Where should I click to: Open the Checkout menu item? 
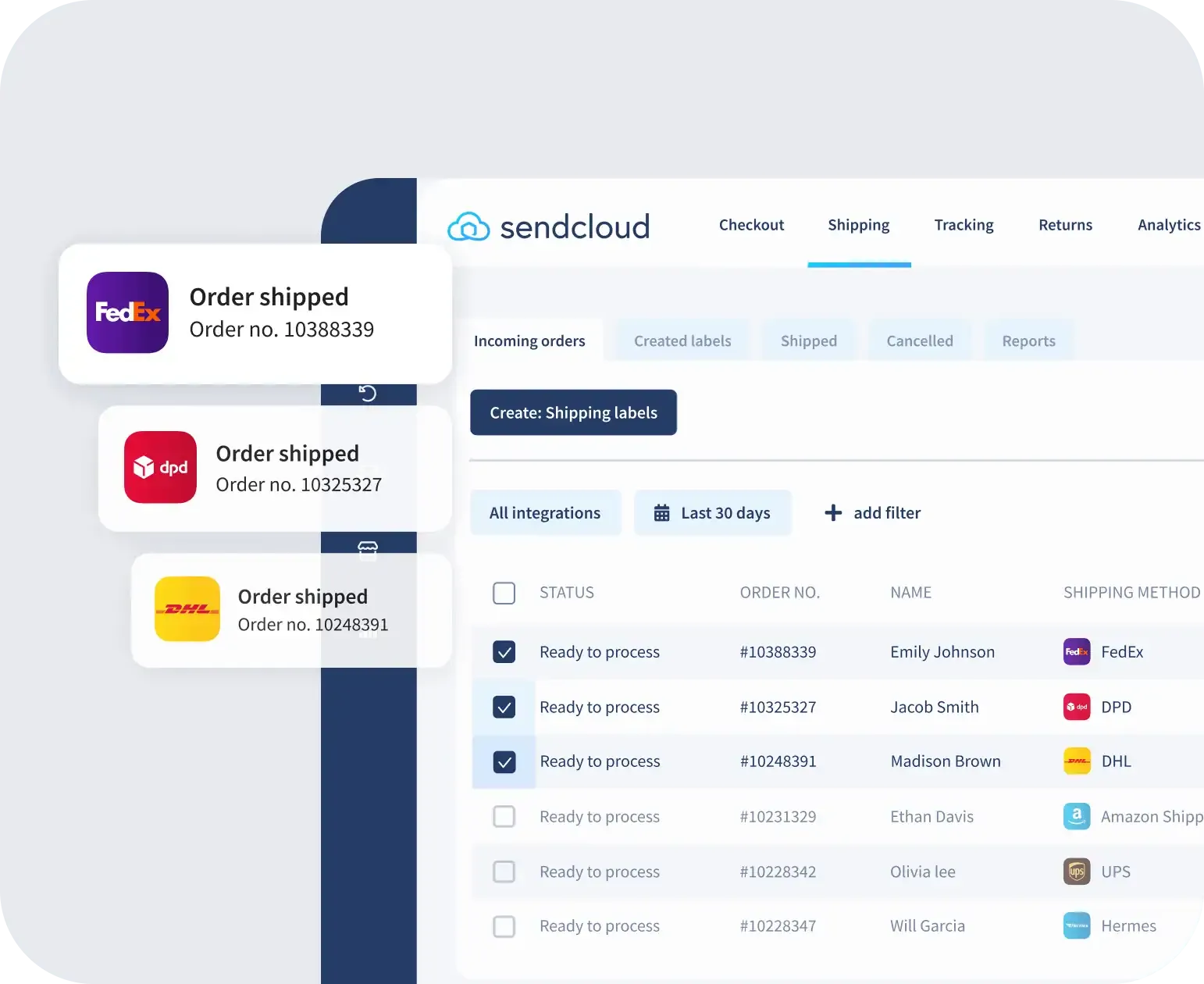pos(751,225)
